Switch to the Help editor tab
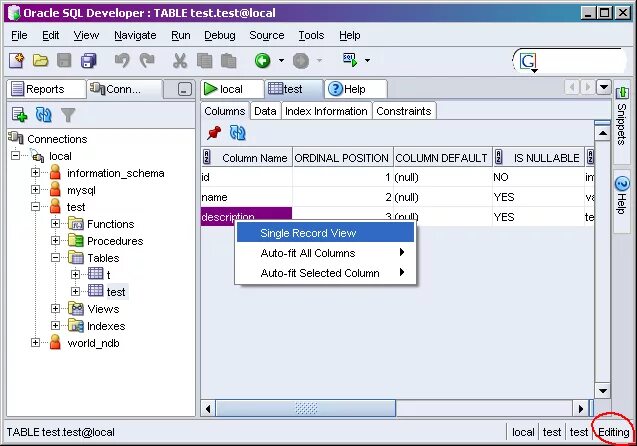Image resolution: width=637 pixels, height=446 pixels. pos(355,89)
